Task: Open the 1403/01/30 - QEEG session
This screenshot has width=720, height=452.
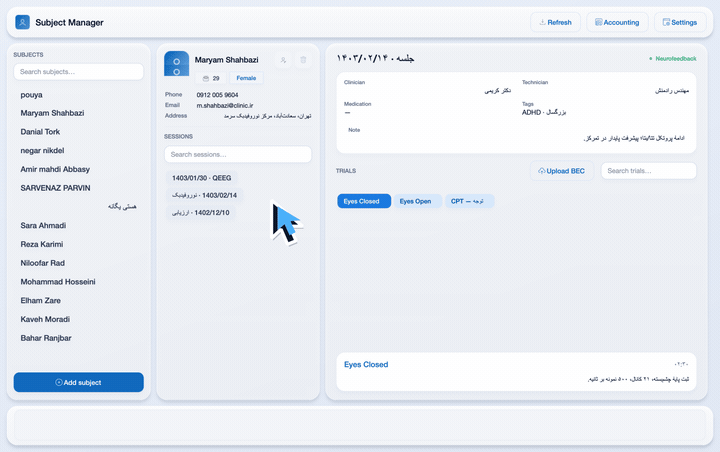Action: [202, 178]
